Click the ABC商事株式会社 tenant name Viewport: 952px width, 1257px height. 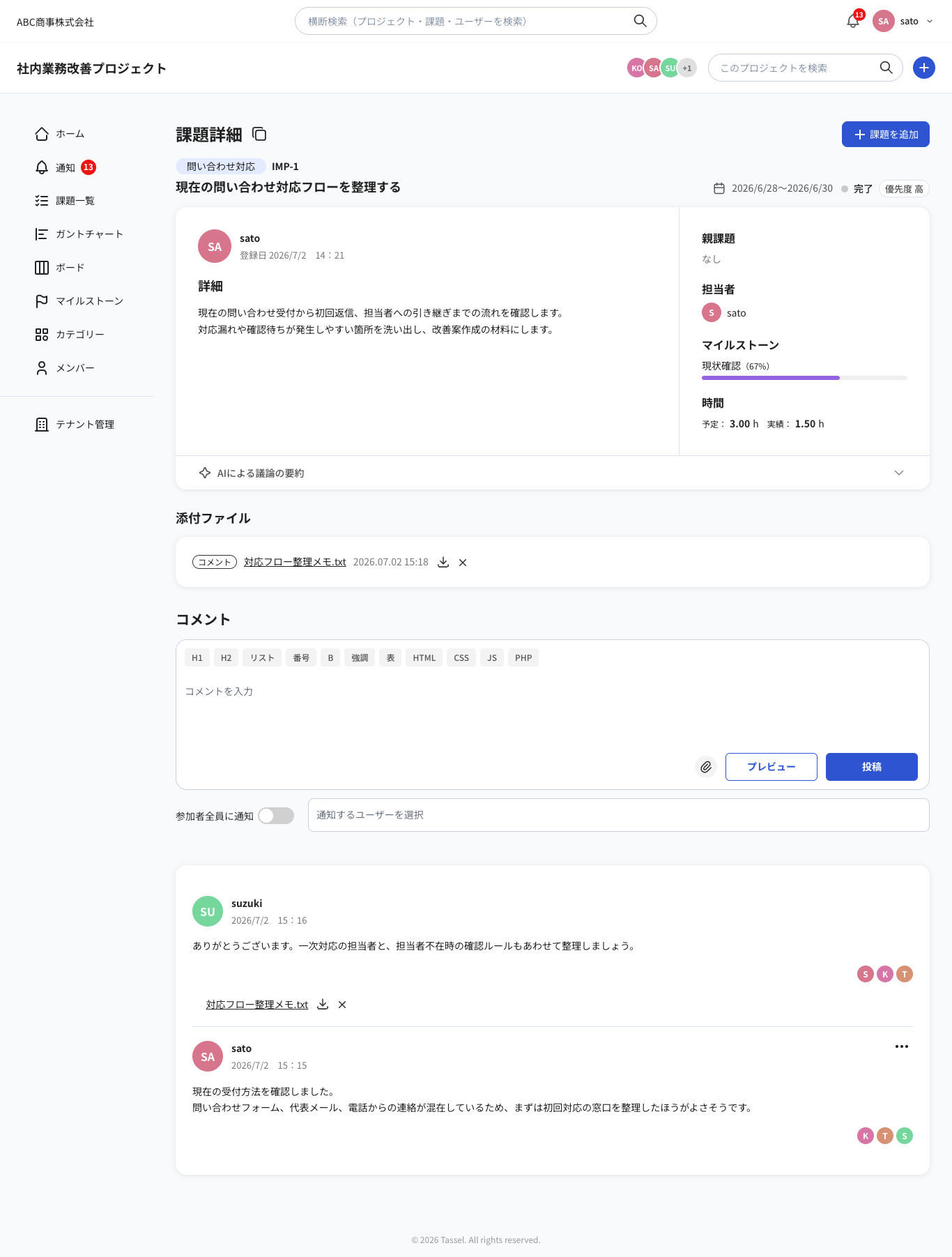(x=55, y=22)
